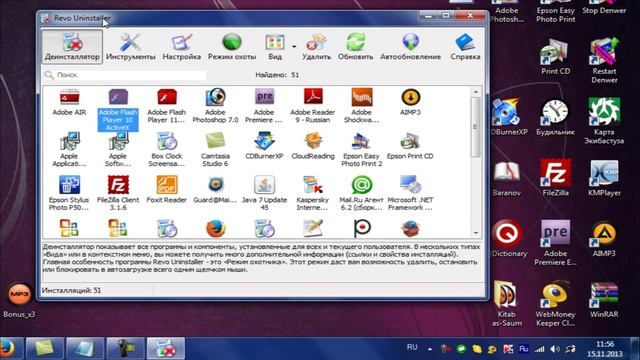Select Epson Print CD in the list
This screenshot has height=360, width=640.
(410, 146)
